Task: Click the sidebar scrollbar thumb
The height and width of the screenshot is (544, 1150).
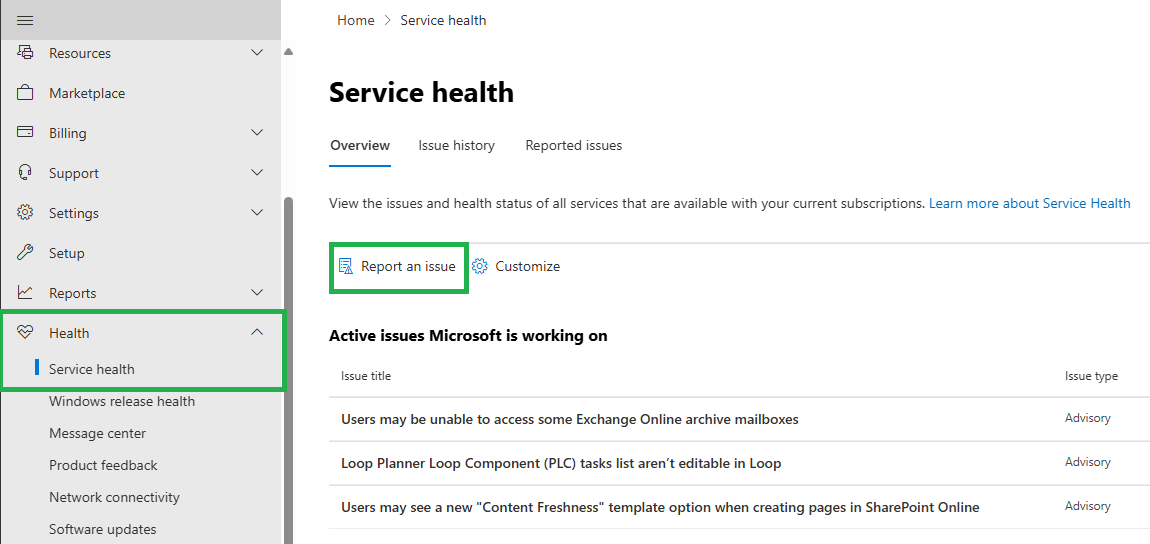Action: point(288,370)
